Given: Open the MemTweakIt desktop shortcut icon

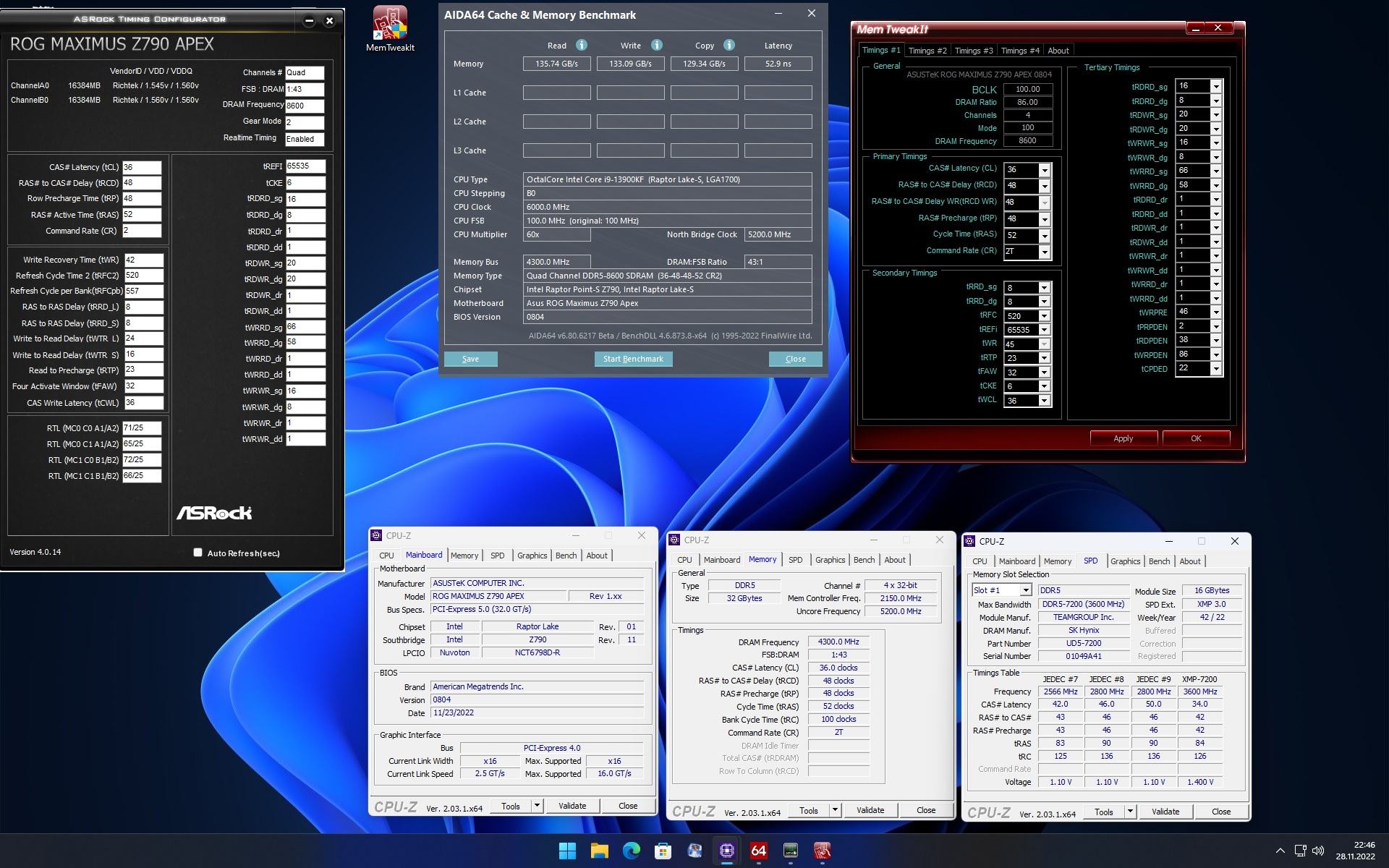Looking at the screenshot, I should (x=390, y=29).
